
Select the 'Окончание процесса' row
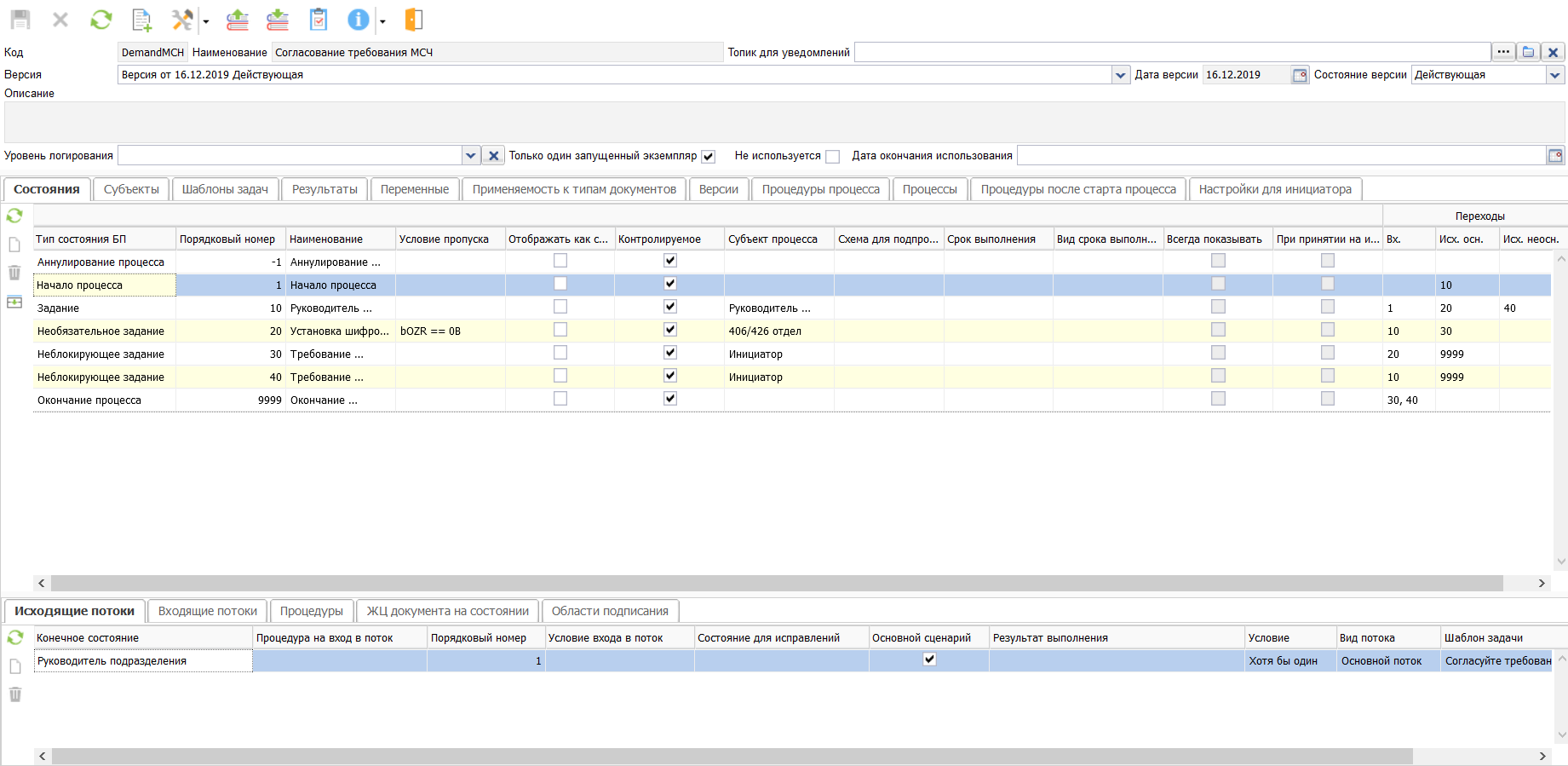tap(89, 400)
